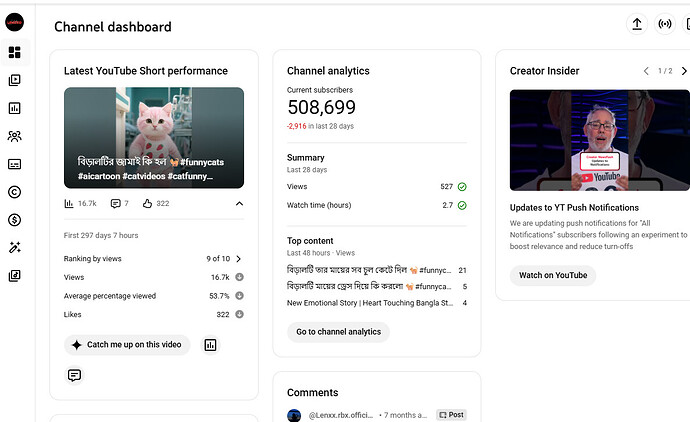Click the indicator icon beside Views 16.7k
Image resolution: width=690 pixels, height=422 pixels.
click(x=239, y=277)
